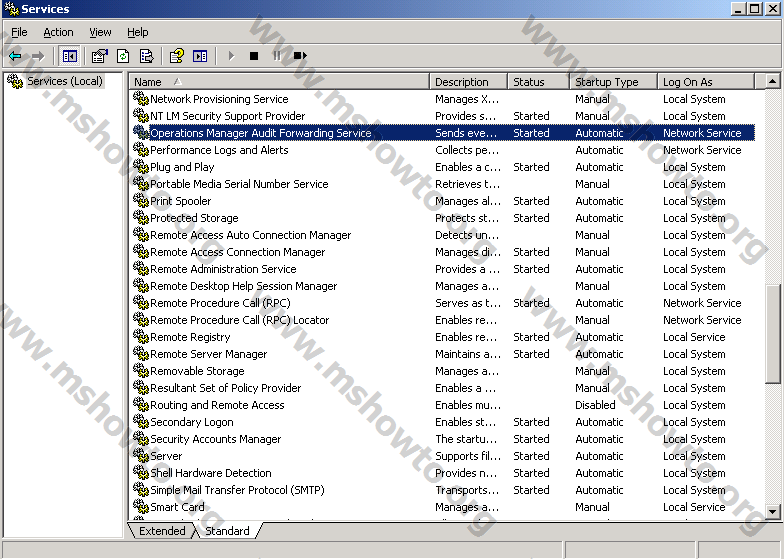Screen dimensions: 784x559
Task: Switch to the Extended tab
Action: (x=162, y=530)
